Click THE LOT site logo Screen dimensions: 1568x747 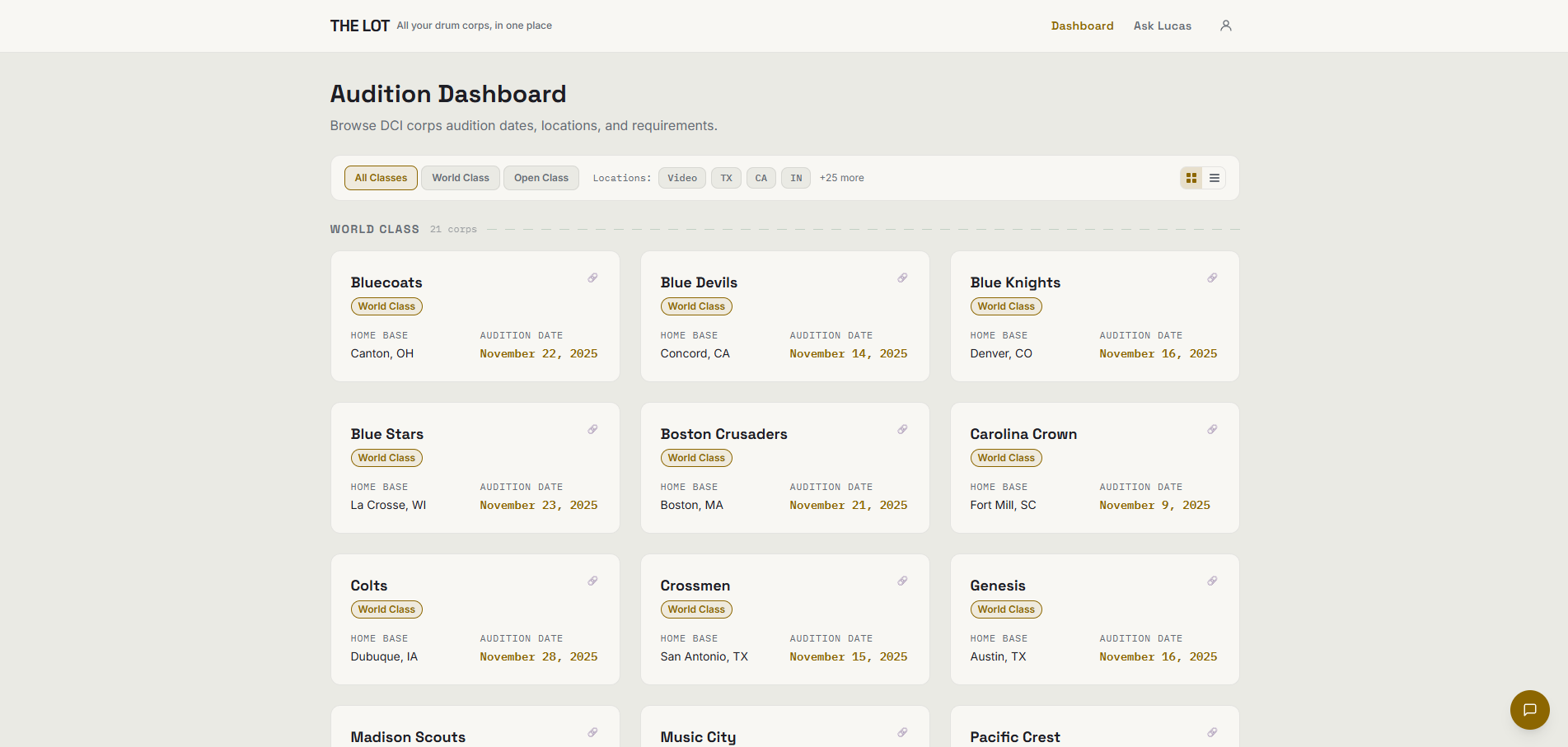tap(359, 26)
